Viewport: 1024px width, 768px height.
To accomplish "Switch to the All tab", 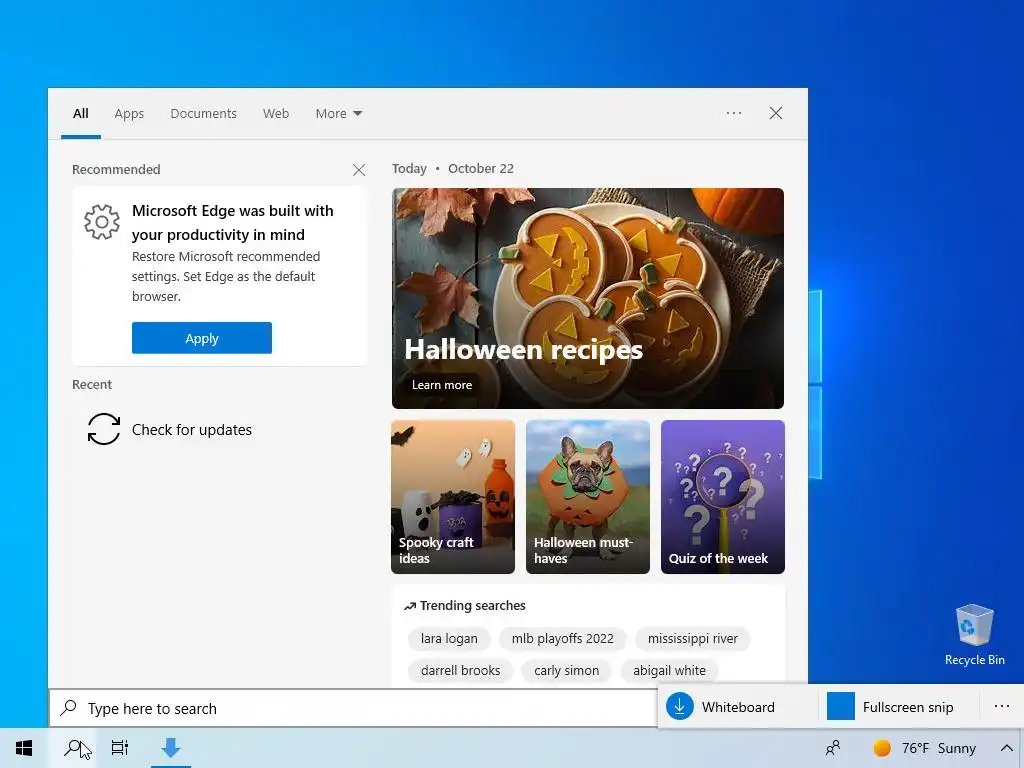I will pos(80,114).
